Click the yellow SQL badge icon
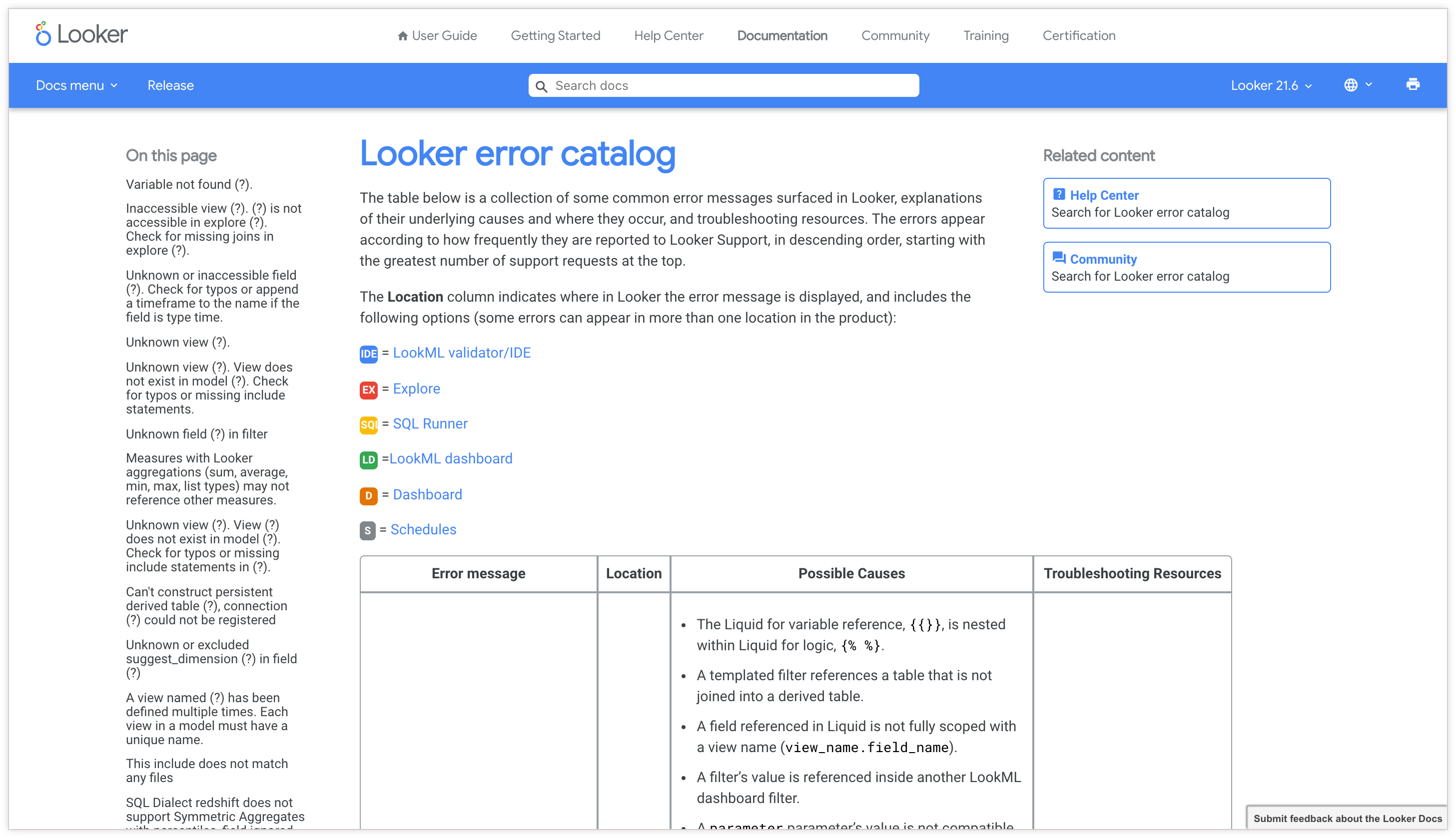Viewport: 1456px width, 838px height. point(368,425)
